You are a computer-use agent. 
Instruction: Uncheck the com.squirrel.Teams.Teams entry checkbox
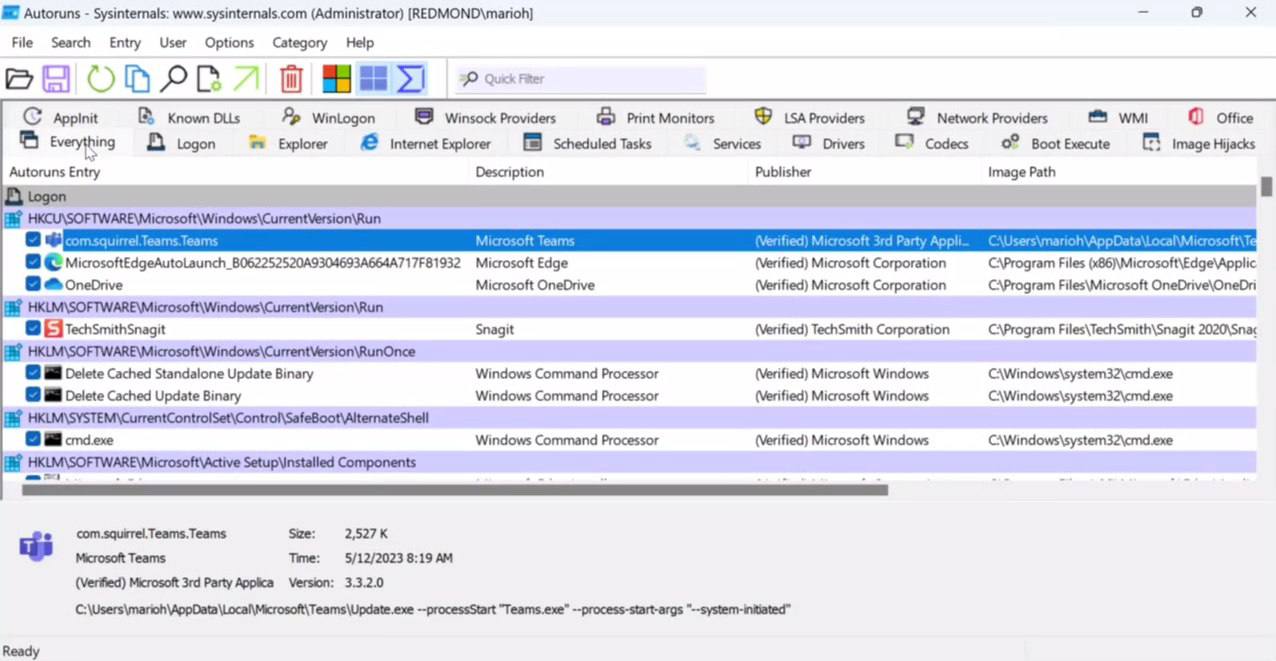[x=33, y=240]
